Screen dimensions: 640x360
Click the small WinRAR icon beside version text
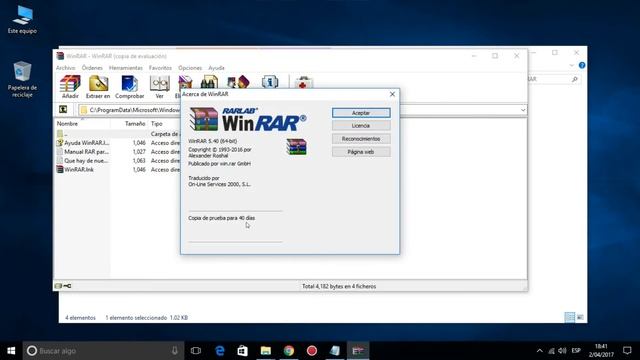pos(297,147)
